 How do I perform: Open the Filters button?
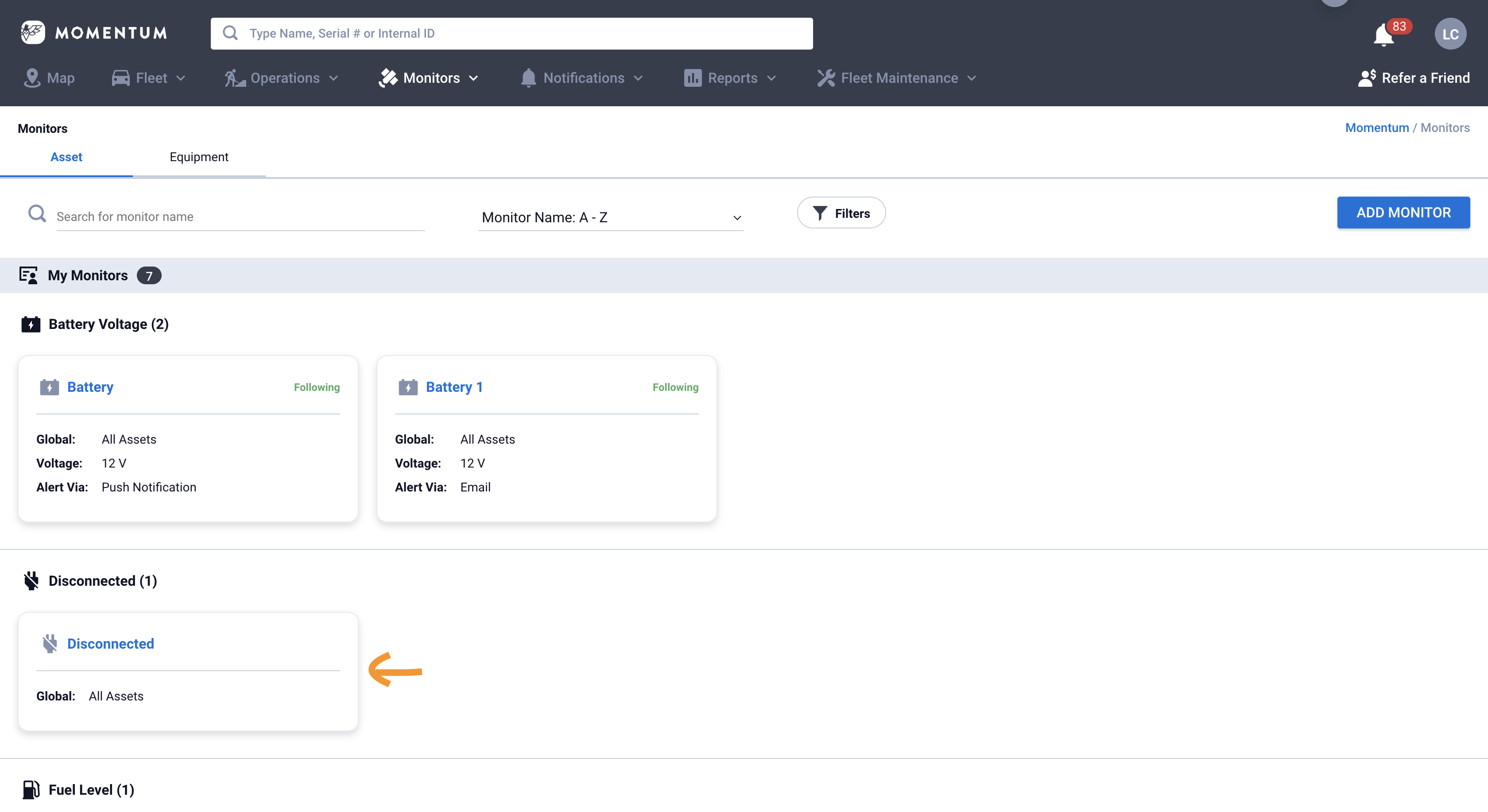(x=841, y=213)
